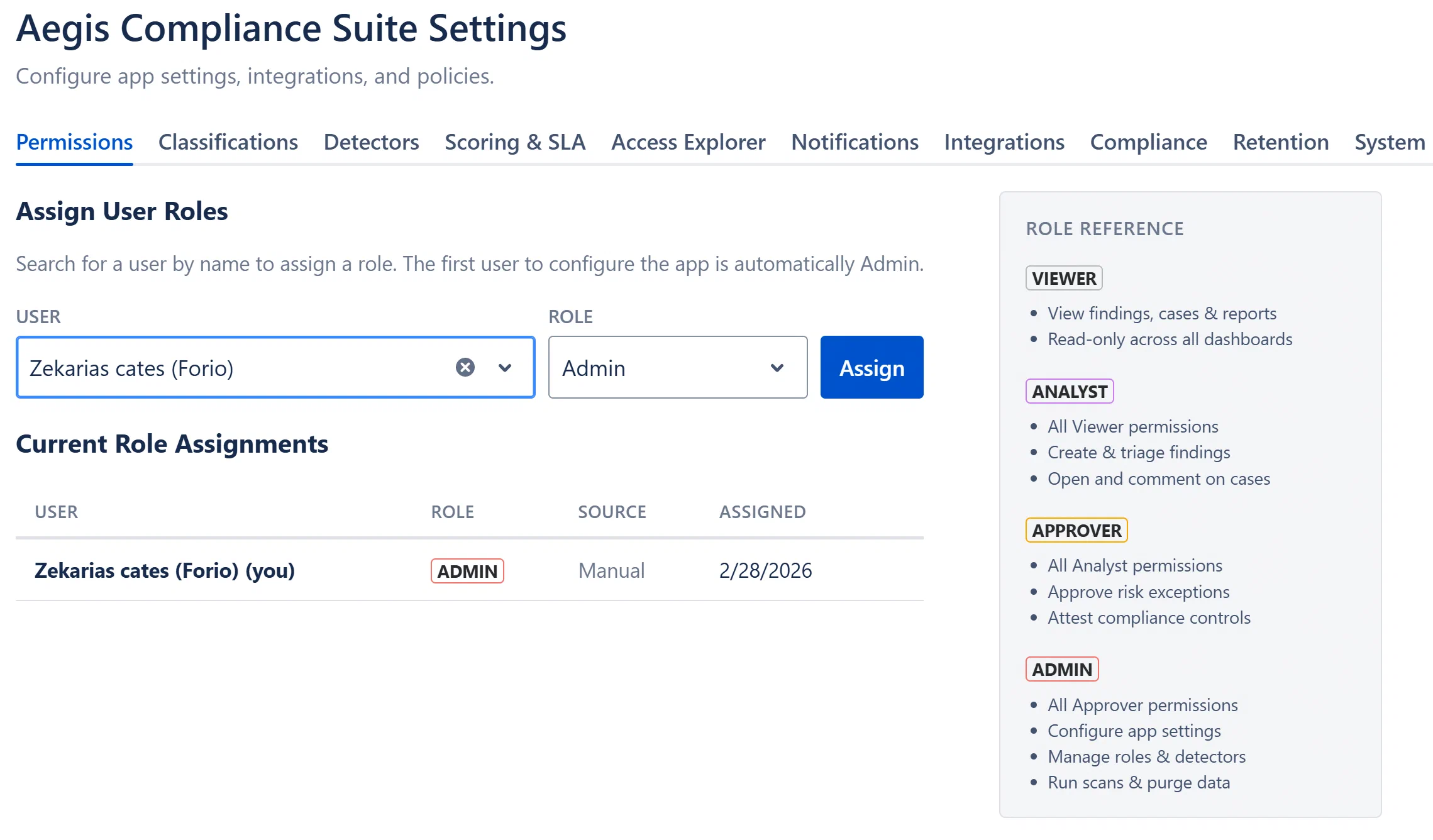Clear the selected user with the X icon
1433x840 pixels.
pyautogui.click(x=465, y=367)
